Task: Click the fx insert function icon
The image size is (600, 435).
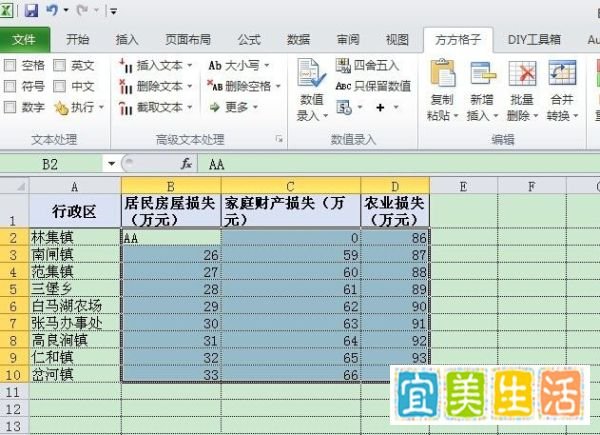Action: click(x=186, y=164)
